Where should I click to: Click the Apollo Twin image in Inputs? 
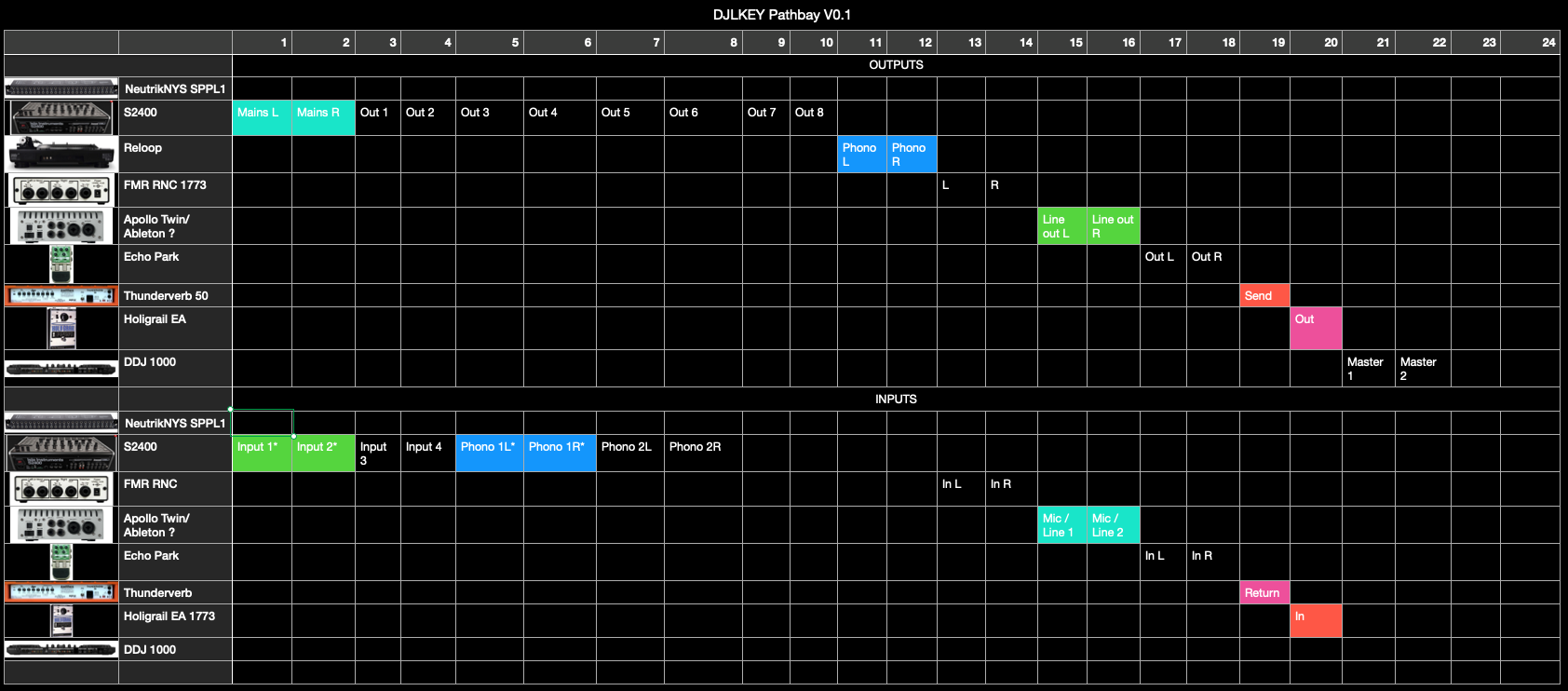(62, 524)
